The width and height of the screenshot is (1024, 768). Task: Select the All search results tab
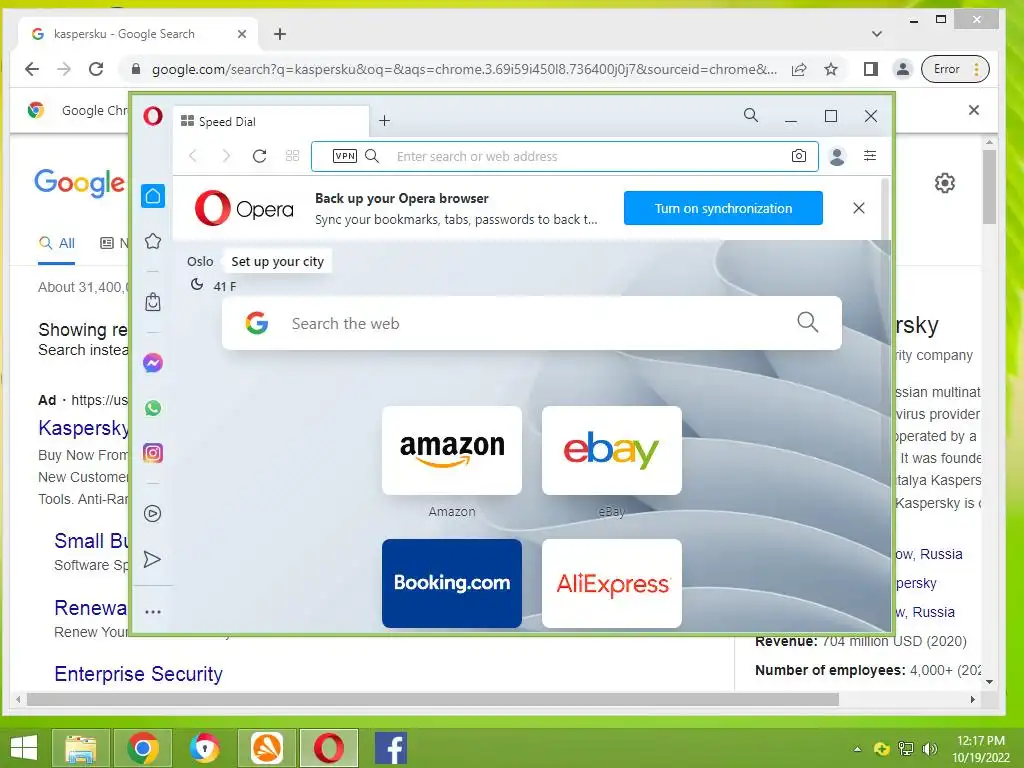[x=57, y=244]
